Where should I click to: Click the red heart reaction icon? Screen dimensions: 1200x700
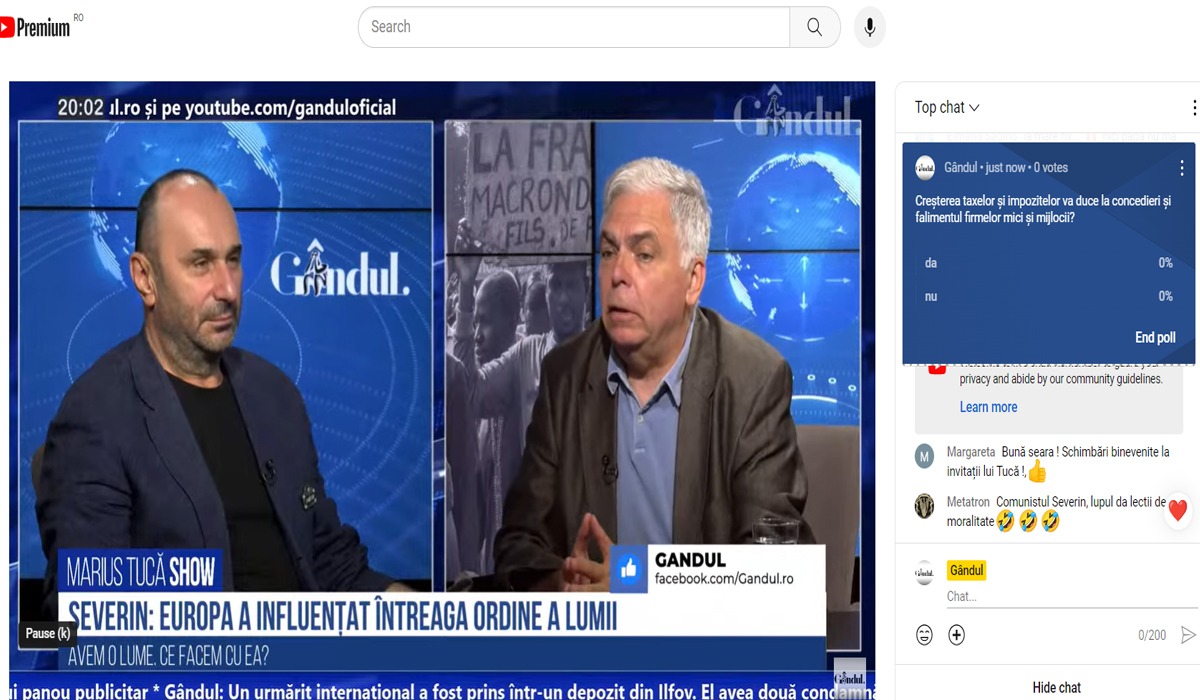[x=1178, y=510]
